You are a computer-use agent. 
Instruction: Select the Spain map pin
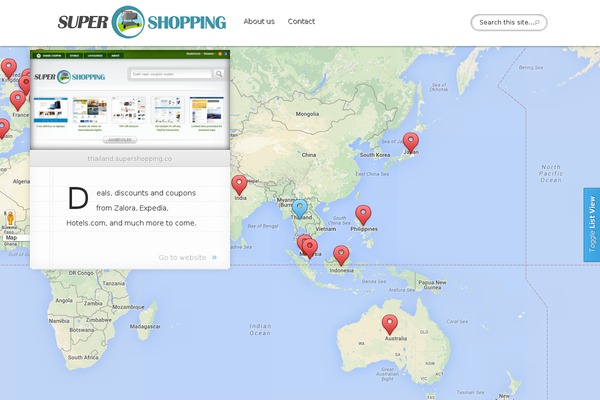(x=3, y=129)
